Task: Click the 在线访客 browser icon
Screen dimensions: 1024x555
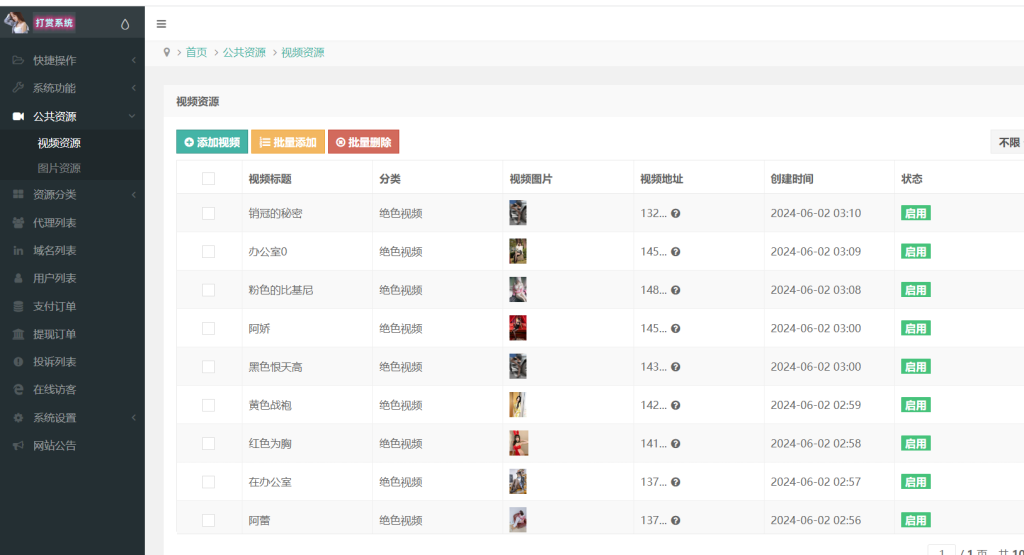Action: [18, 389]
